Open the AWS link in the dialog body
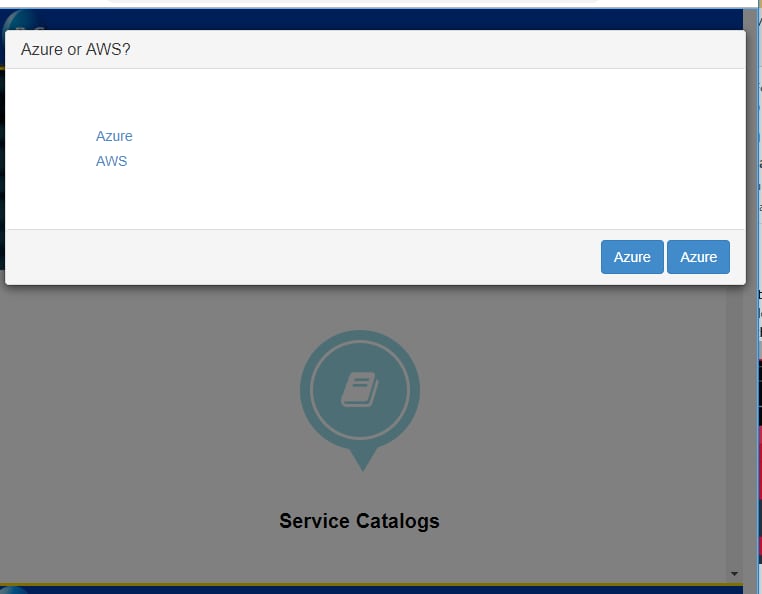Screen dimensions: 762x594 [111, 161]
